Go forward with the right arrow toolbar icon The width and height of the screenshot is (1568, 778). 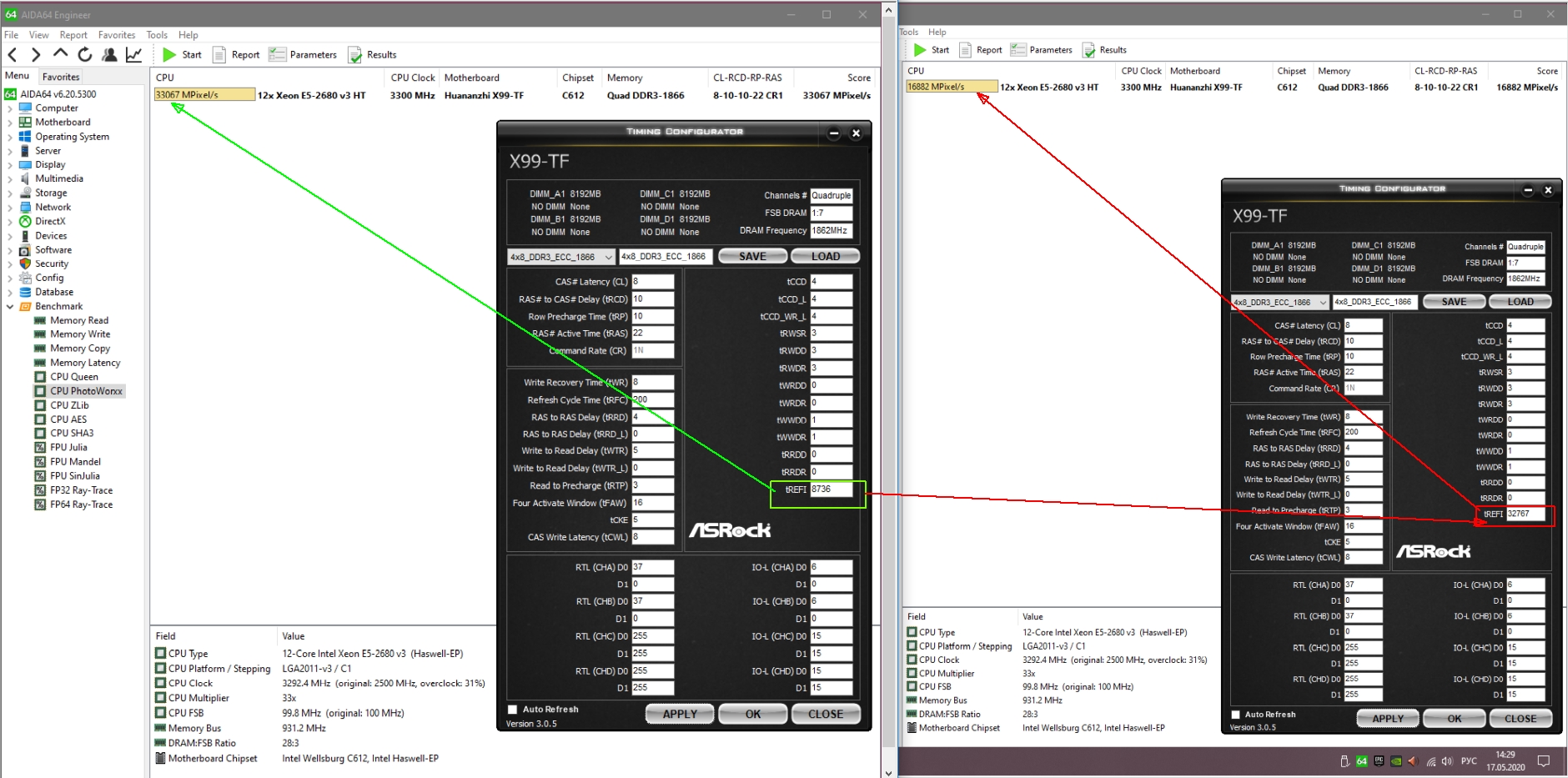tap(36, 55)
